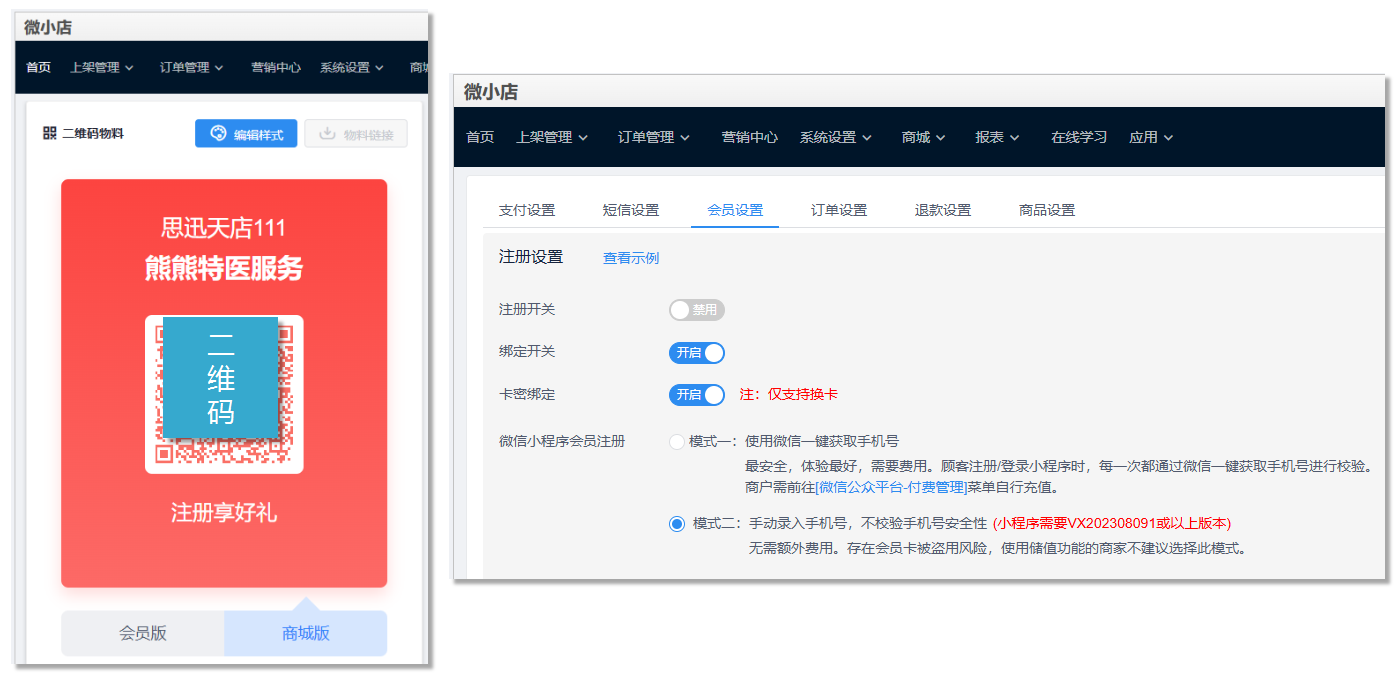Toggle the 绑定开关 switch
The image size is (1399, 675).
697,353
